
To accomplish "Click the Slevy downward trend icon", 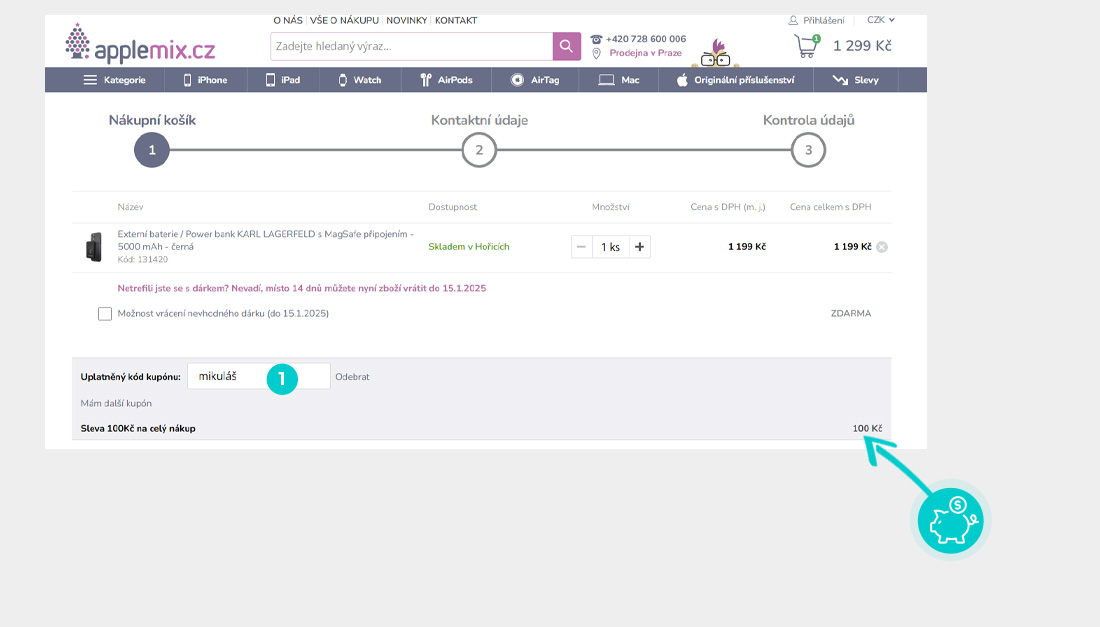I will point(840,80).
